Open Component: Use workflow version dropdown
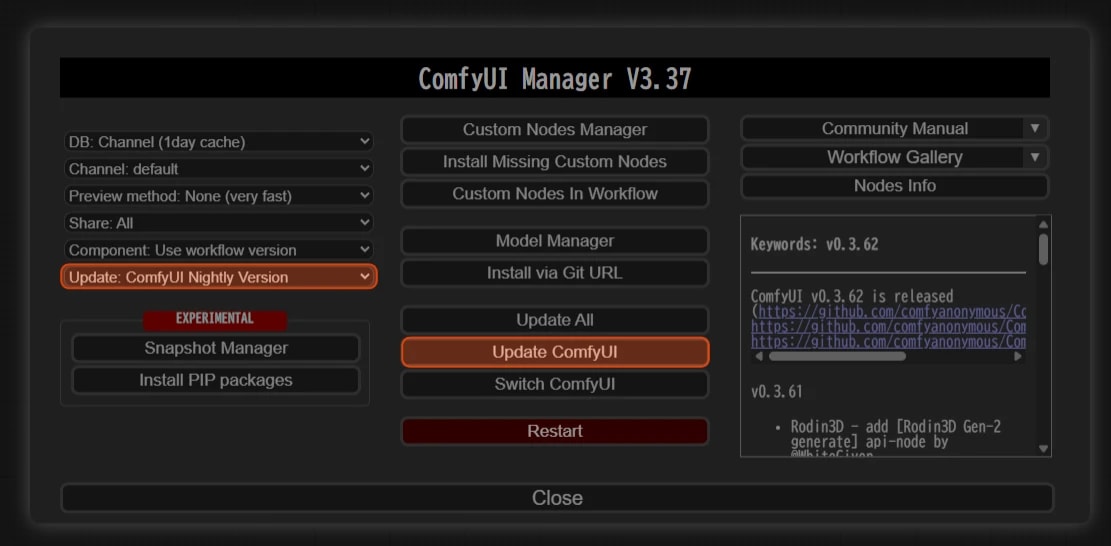The image size is (1111, 546). point(218,250)
